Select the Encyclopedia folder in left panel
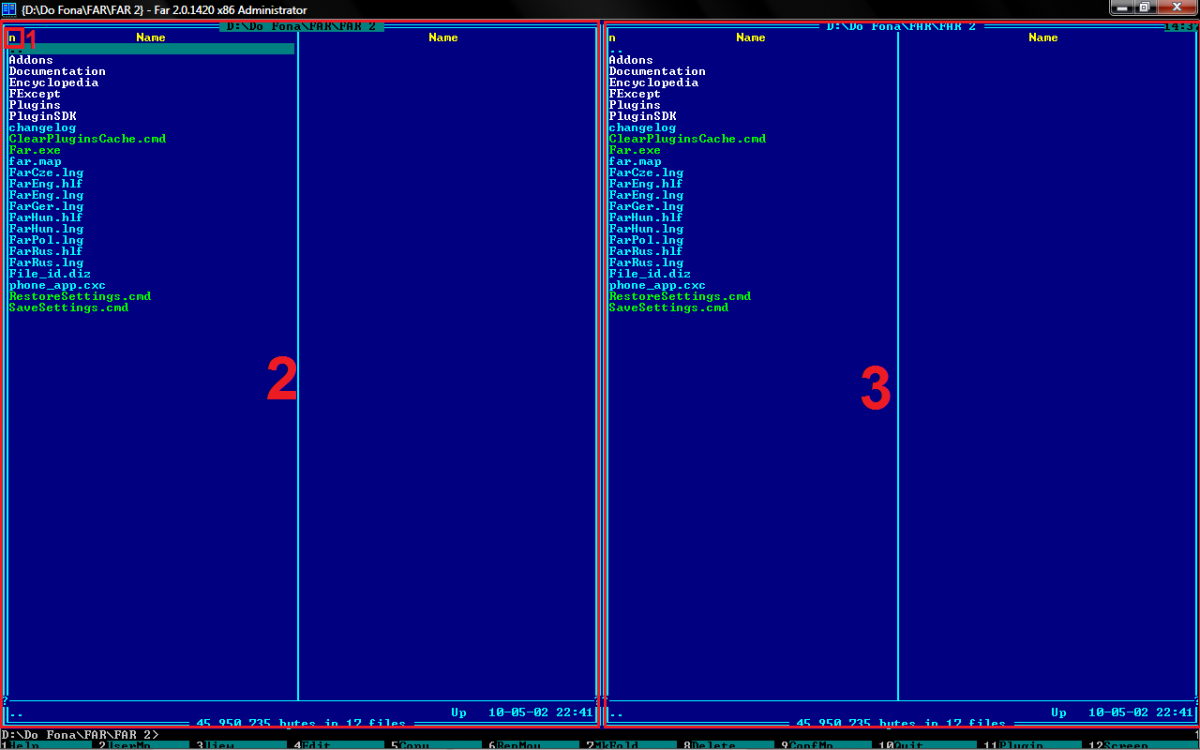Image resolution: width=1200 pixels, height=750 pixels. 54,83
